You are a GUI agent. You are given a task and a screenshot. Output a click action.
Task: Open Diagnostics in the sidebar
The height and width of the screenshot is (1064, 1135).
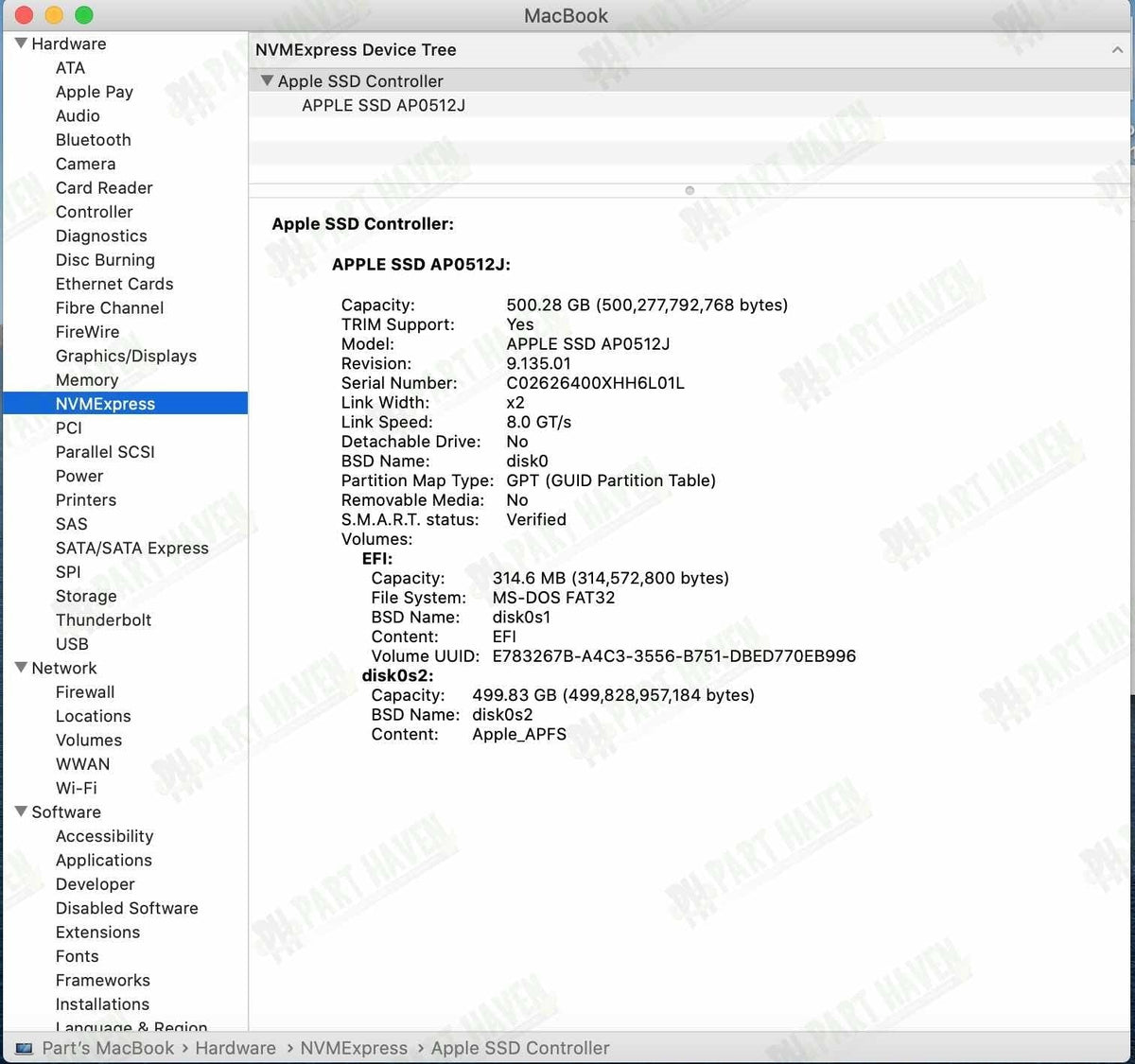(x=101, y=236)
